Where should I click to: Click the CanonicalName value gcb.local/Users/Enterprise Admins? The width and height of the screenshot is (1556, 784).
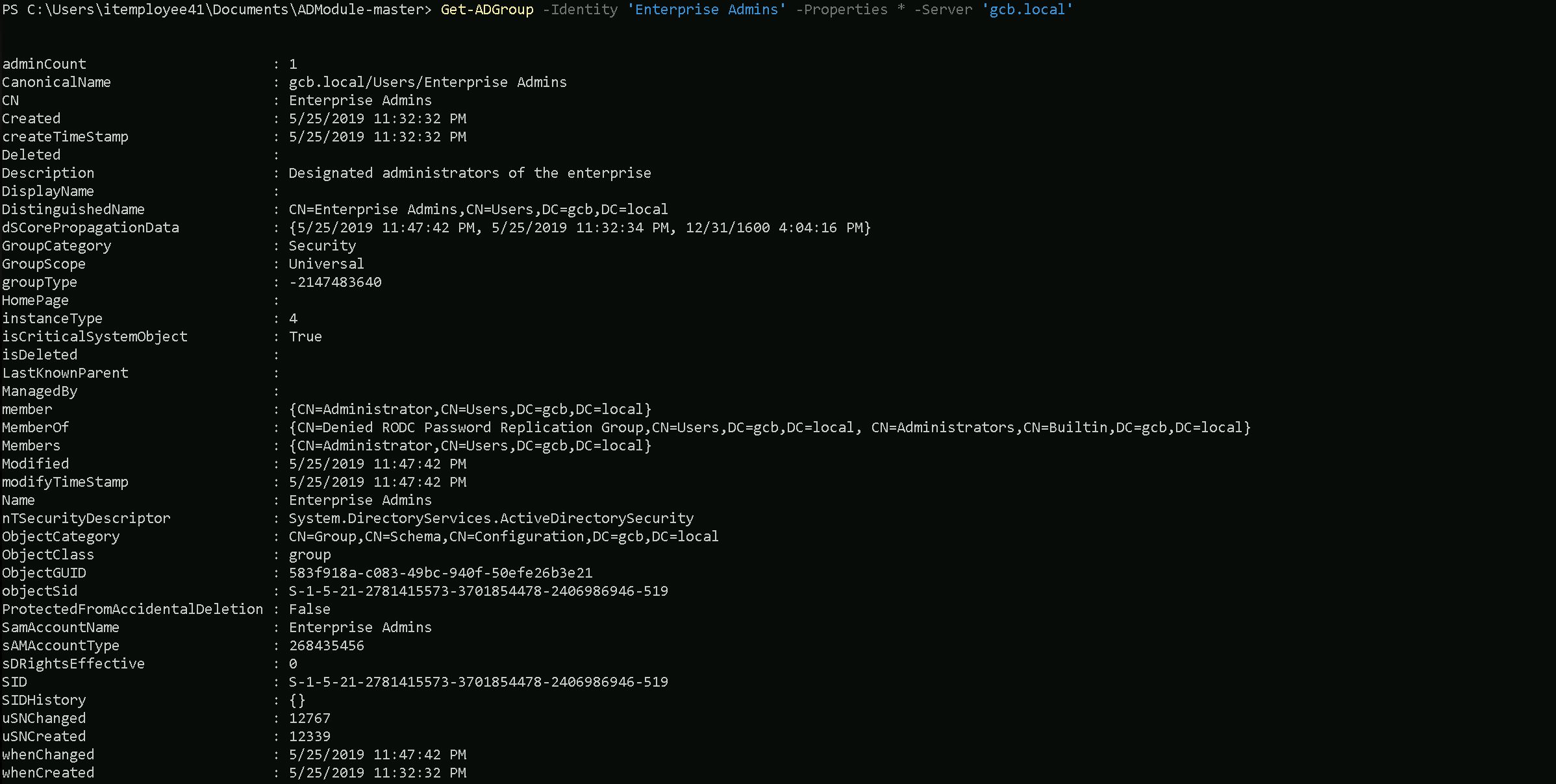tap(427, 82)
